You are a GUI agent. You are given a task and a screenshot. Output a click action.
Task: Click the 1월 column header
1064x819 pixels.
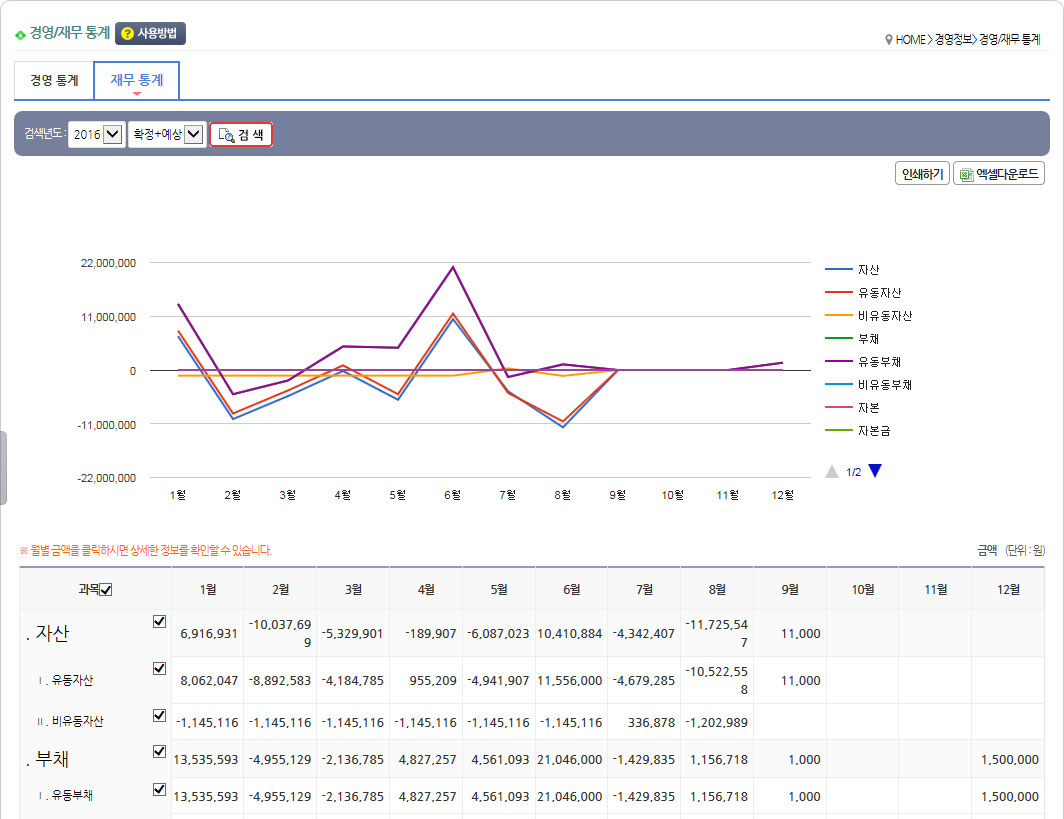[208, 590]
